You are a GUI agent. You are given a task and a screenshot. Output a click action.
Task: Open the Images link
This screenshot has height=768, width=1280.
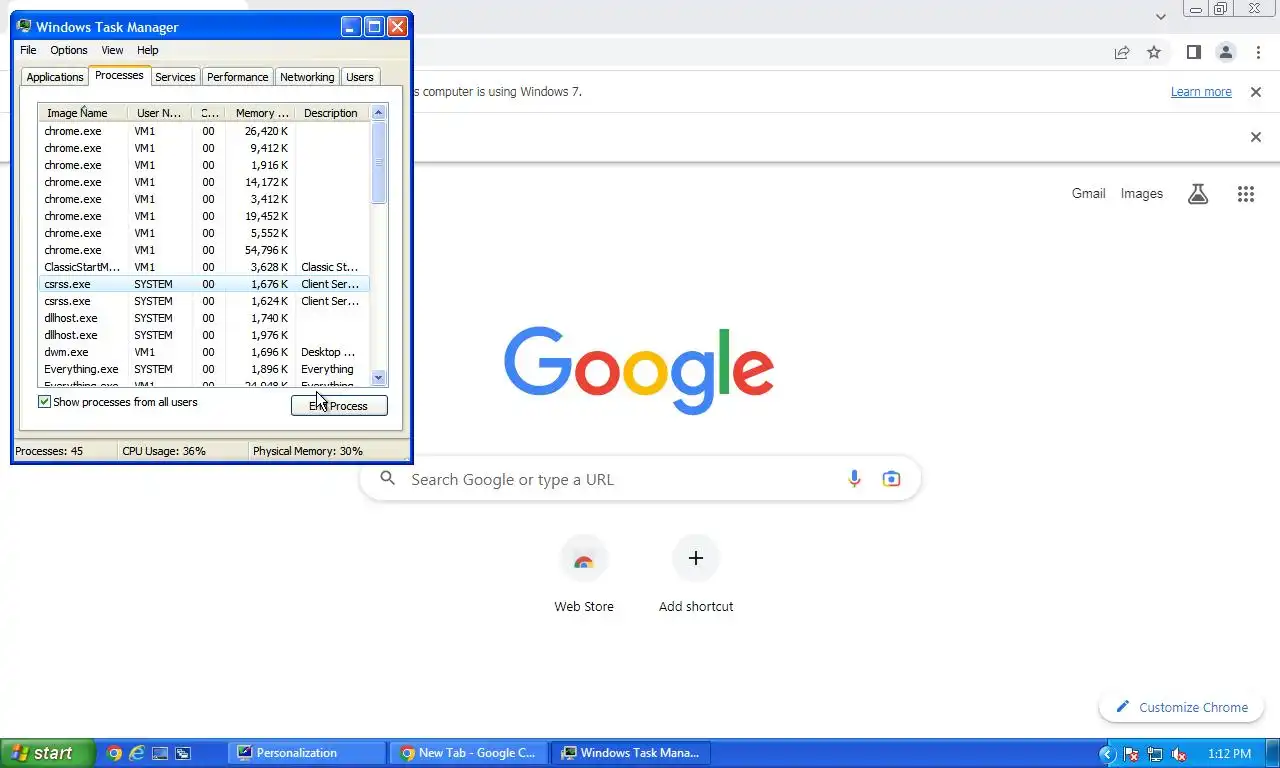(x=1142, y=194)
